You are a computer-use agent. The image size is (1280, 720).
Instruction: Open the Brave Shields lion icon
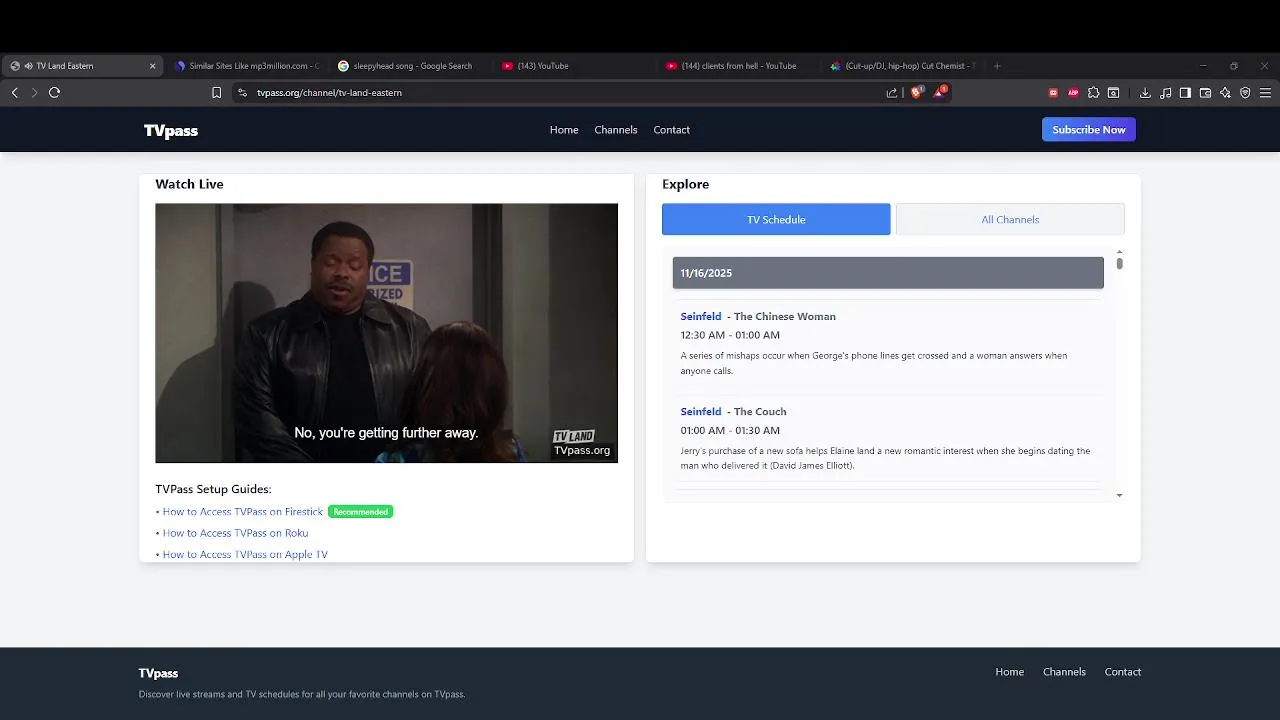coord(916,92)
